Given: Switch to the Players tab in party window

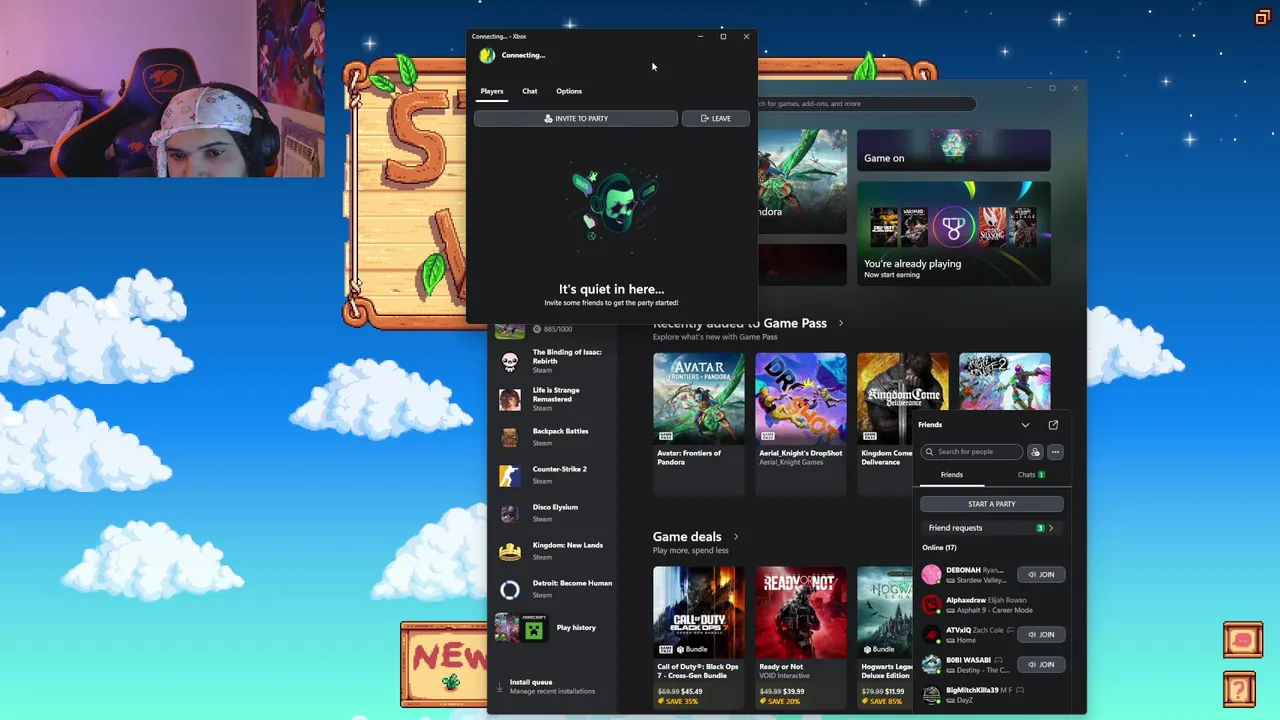Looking at the screenshot, I should [x=492, y=91].
